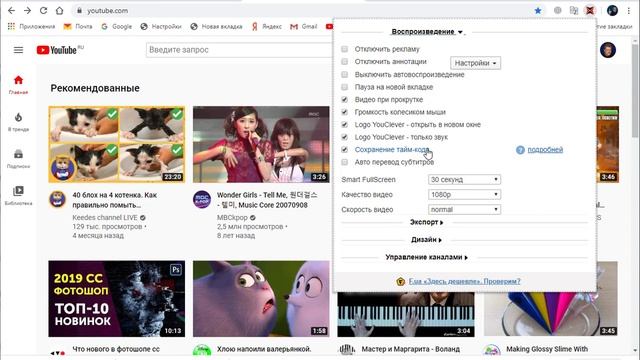Go back with the browser back arrow

[x=11, y=11]
